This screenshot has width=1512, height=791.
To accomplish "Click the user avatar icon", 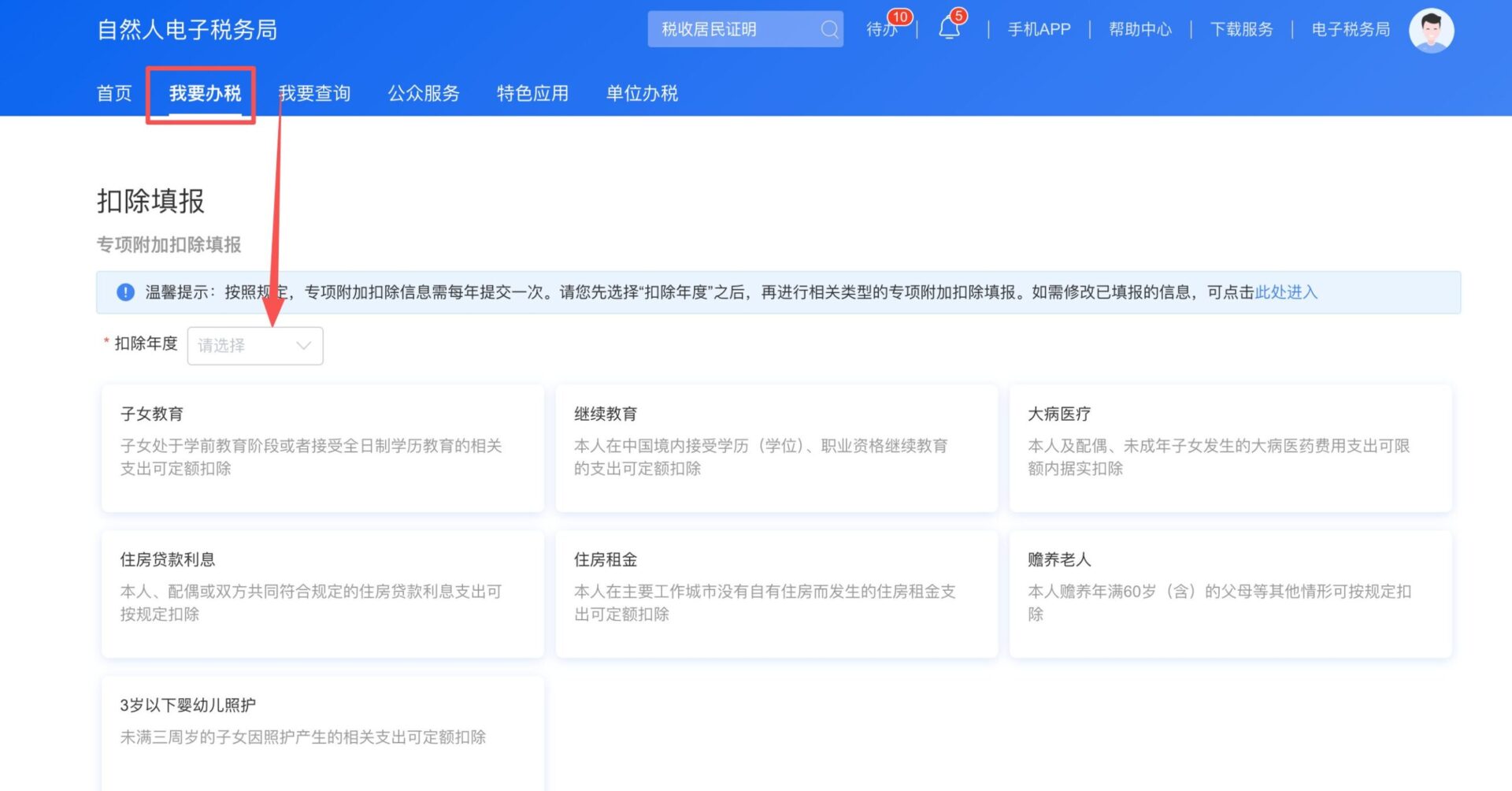I will (1431, 31).
